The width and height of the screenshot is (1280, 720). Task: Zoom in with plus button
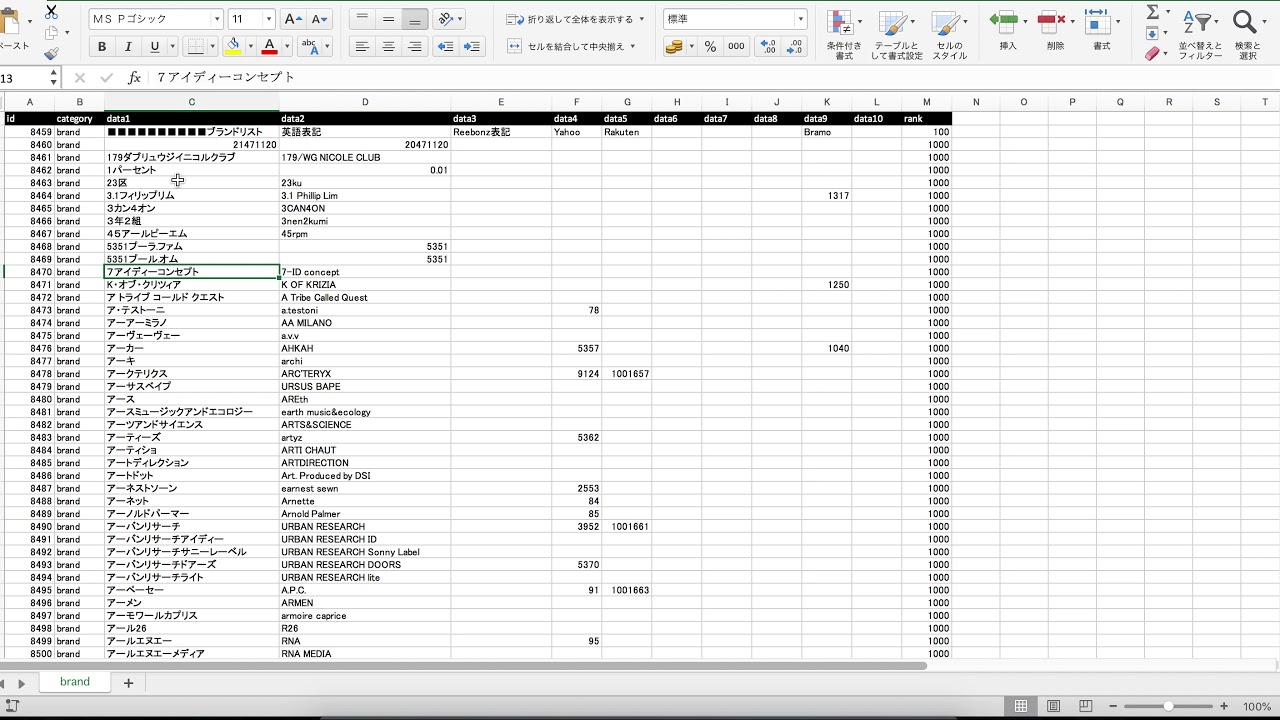click(x=1225, y=707)
